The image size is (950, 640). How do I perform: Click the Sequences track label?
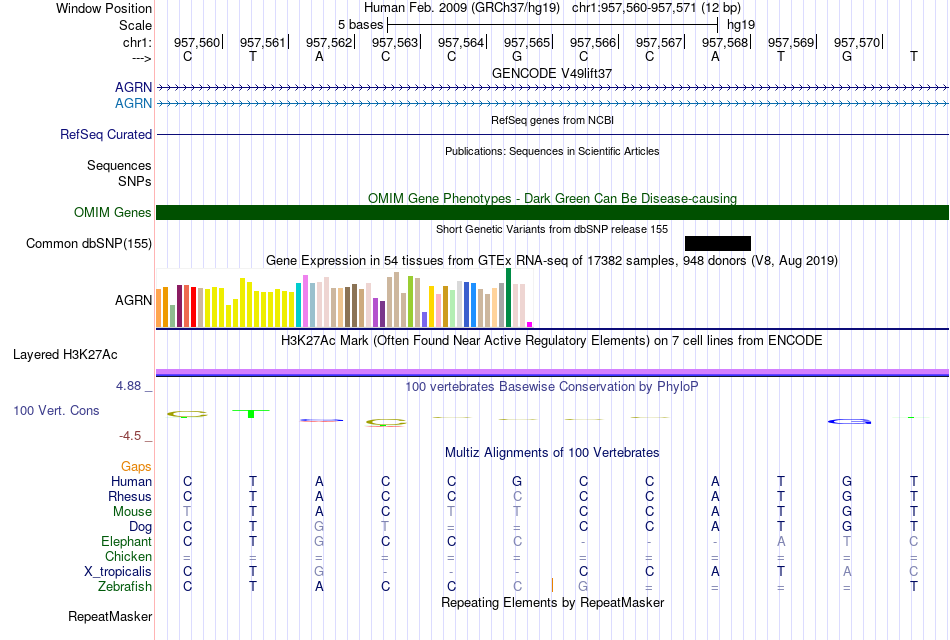[119, 165]
